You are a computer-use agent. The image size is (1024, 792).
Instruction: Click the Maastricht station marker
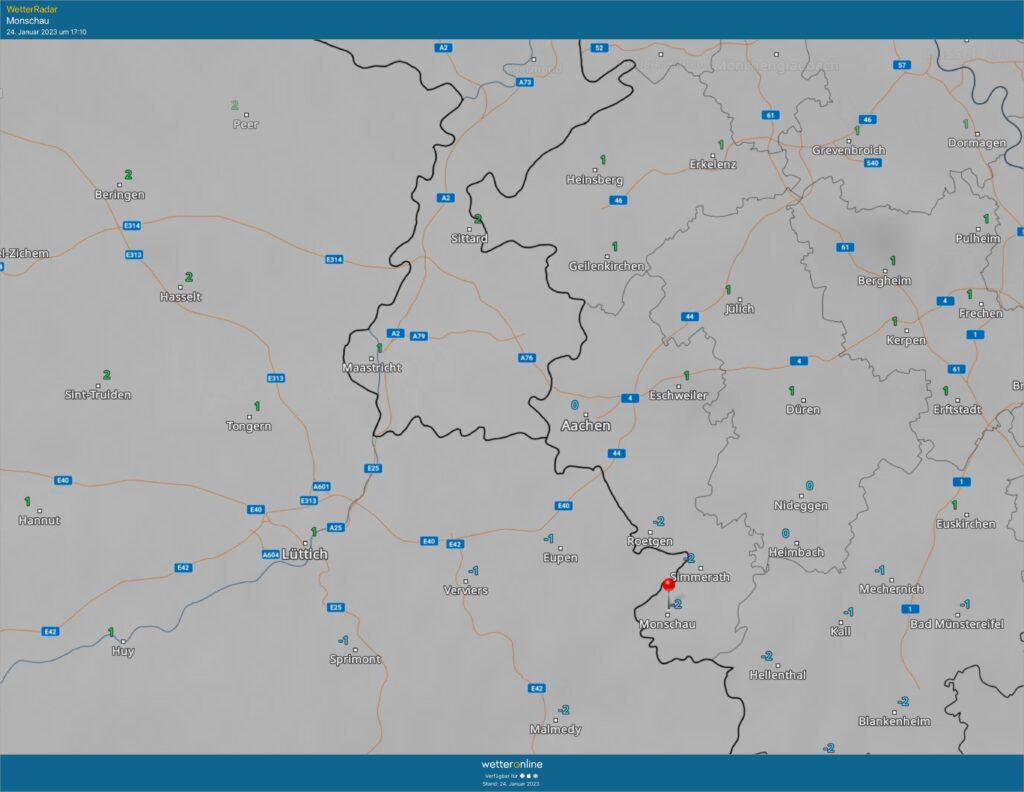tap(372, 357)
